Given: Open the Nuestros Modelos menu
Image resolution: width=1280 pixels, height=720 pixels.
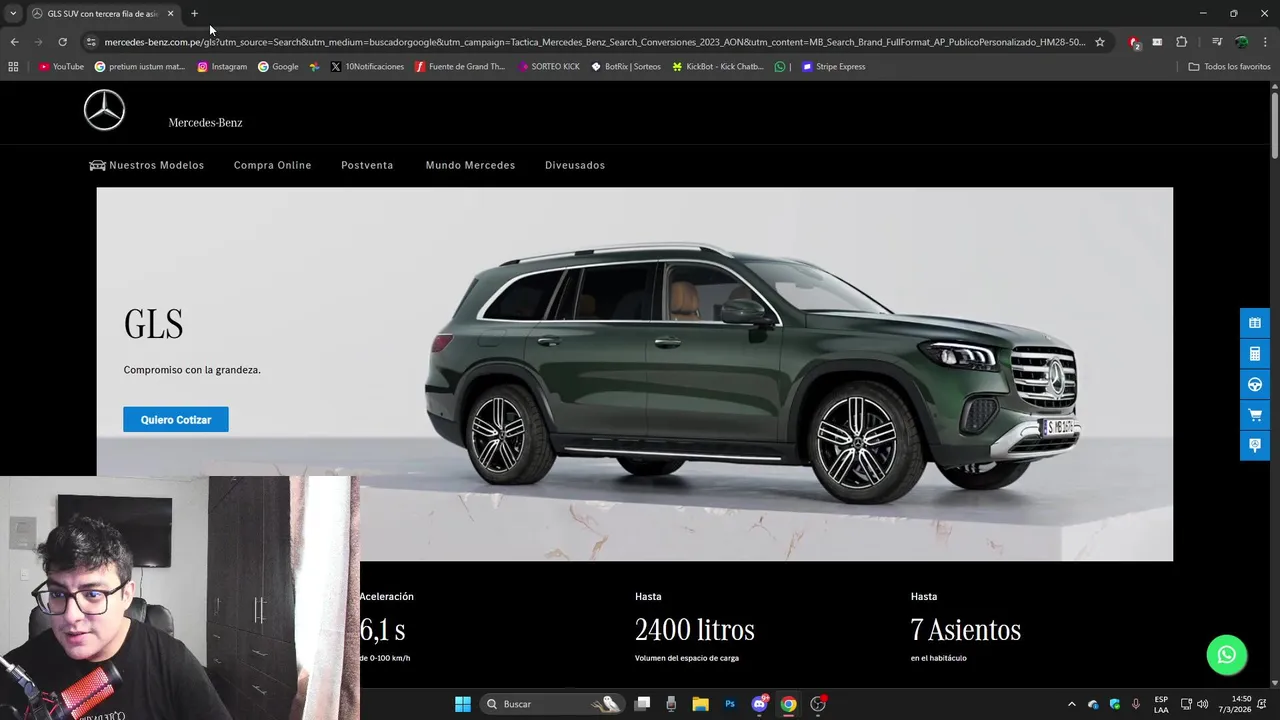Looking at the screenshot, I should click(x=156, y=165).
